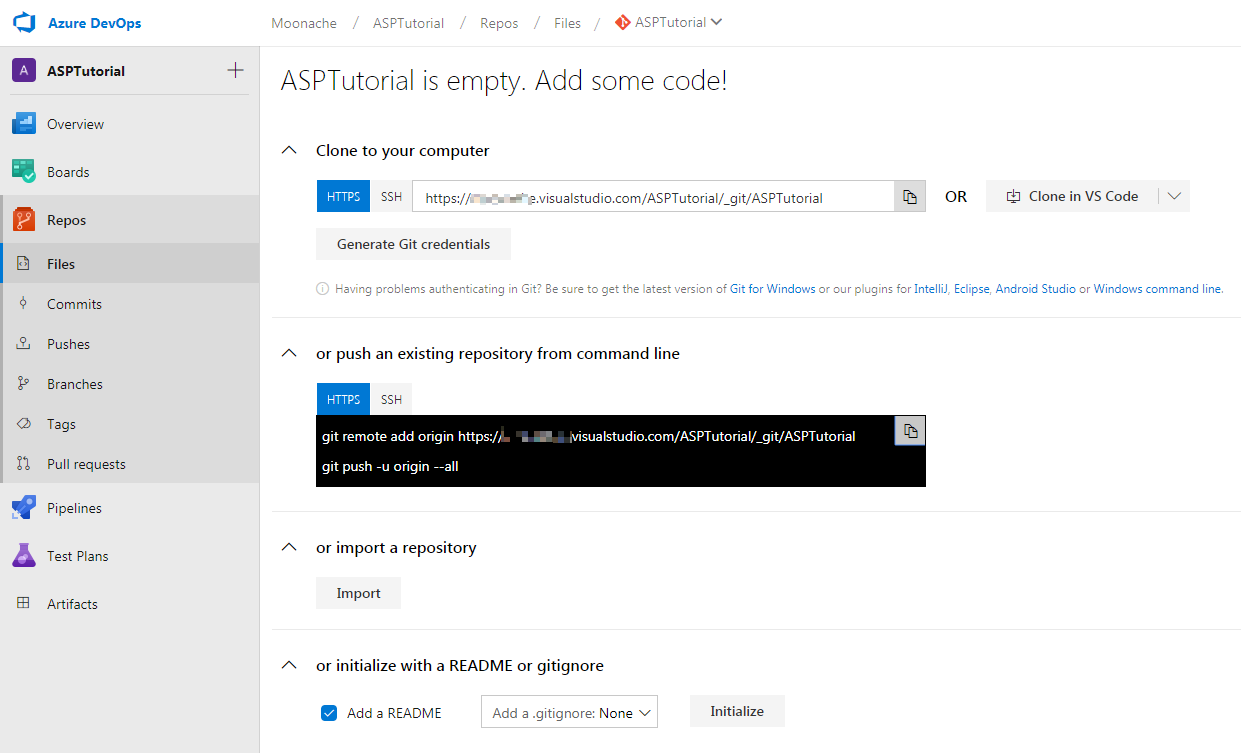Click the Pipelines rocket icon
1241x753 pixels.
[x=24, y=508]
